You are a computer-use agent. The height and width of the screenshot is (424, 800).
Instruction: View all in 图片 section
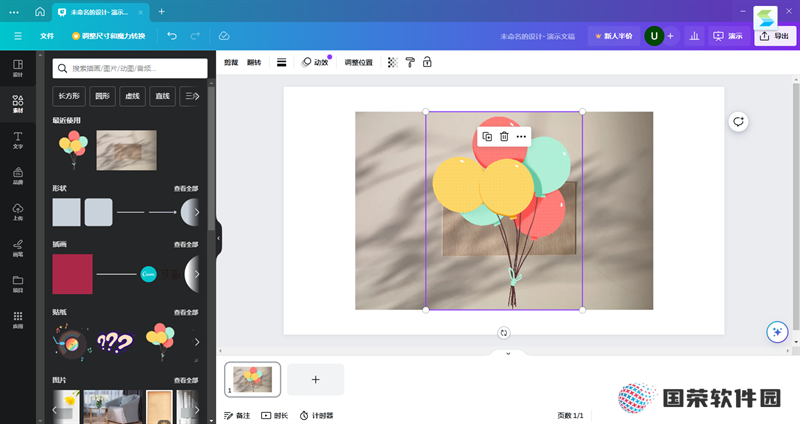tap(186, 380)
